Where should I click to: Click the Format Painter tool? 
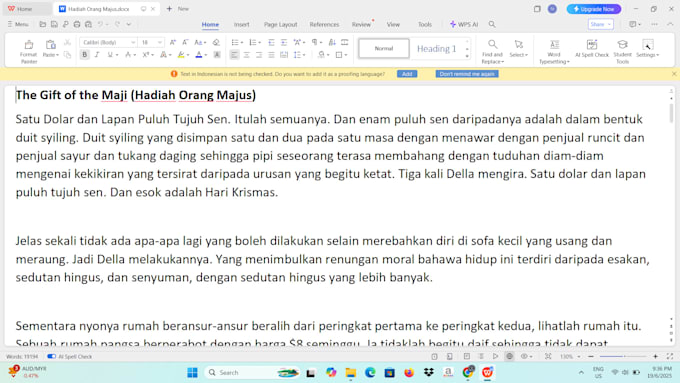[x=29, y=51]
